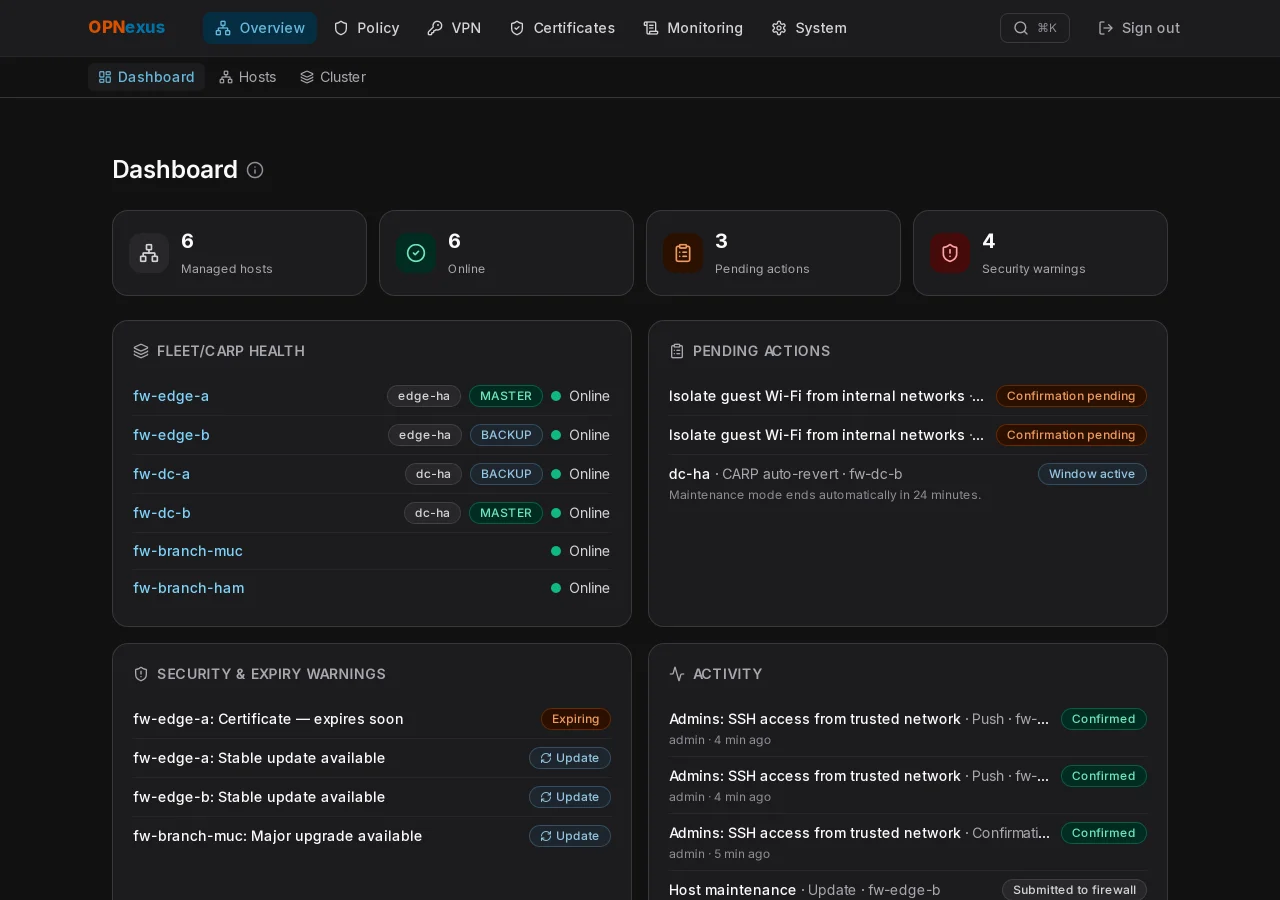Open host fw-edge-a
Image resolution: width=1280 pixels, height=900 pixels.
(x=171, y=396)
